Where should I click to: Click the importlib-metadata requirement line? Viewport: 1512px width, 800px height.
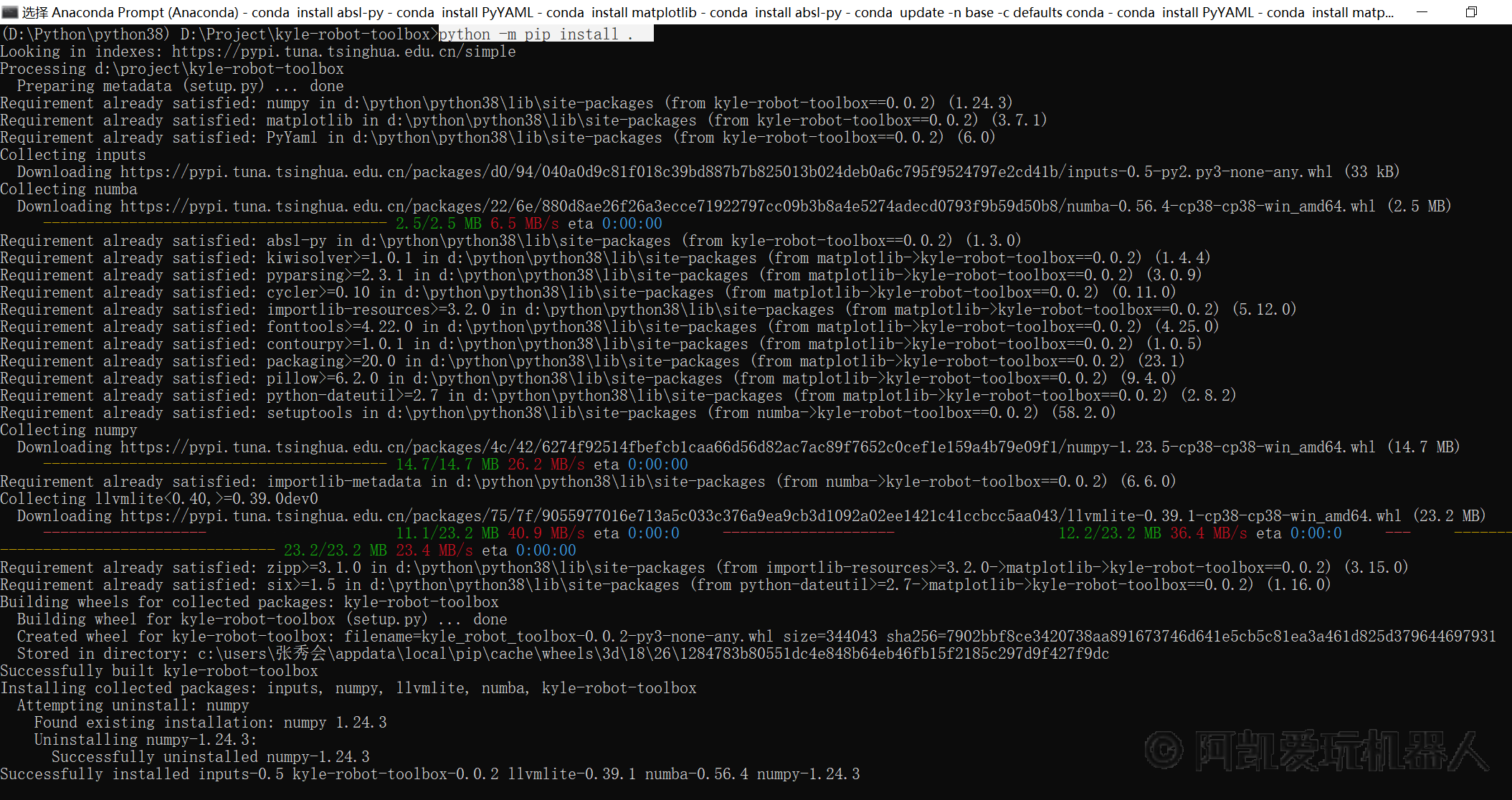pyautogui.click(x=588, y=482)
